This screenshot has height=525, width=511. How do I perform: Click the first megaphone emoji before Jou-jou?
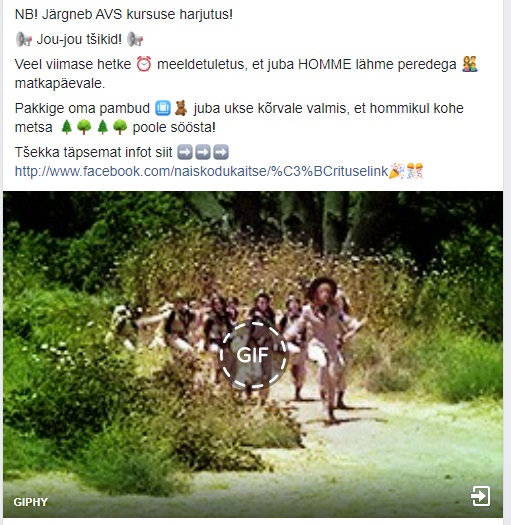pyautogui.click(x=24, y=39)
